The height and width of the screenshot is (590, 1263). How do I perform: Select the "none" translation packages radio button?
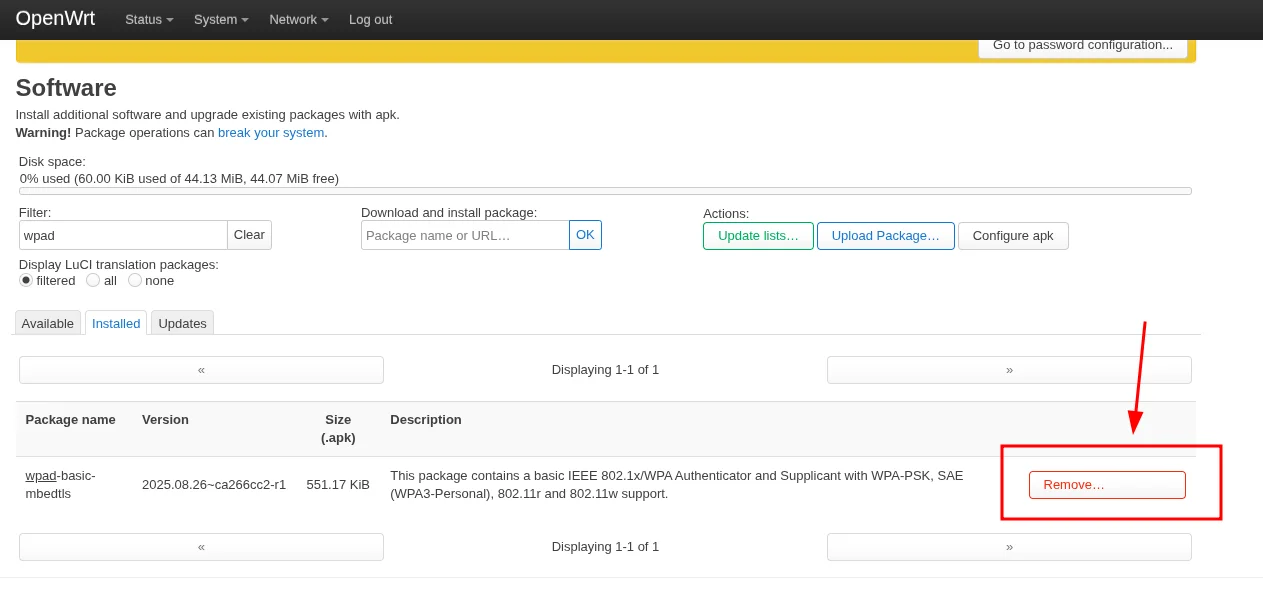tap(135, 280)
